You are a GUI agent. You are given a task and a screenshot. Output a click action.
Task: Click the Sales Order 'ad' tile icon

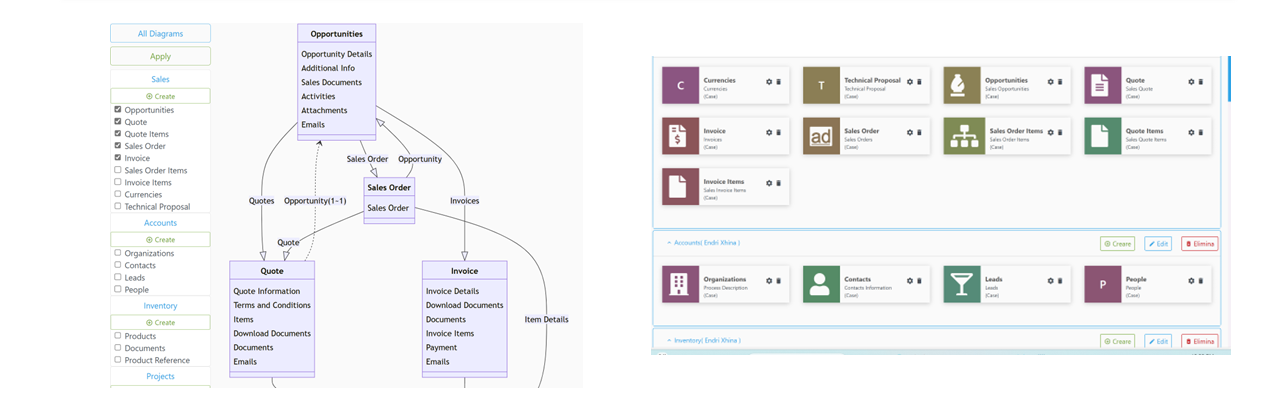[821, 136]
